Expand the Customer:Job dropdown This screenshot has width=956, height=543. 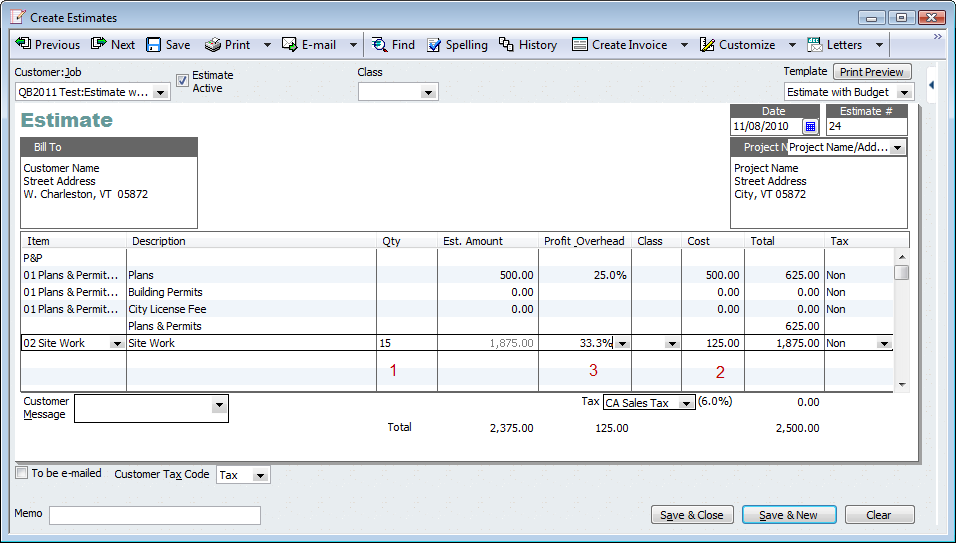[161, 93]
